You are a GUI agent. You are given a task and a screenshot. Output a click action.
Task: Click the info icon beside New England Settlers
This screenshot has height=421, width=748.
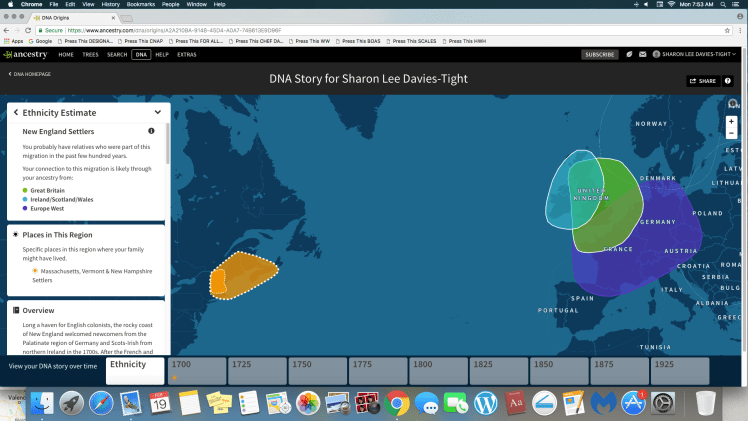pos(152,131)
